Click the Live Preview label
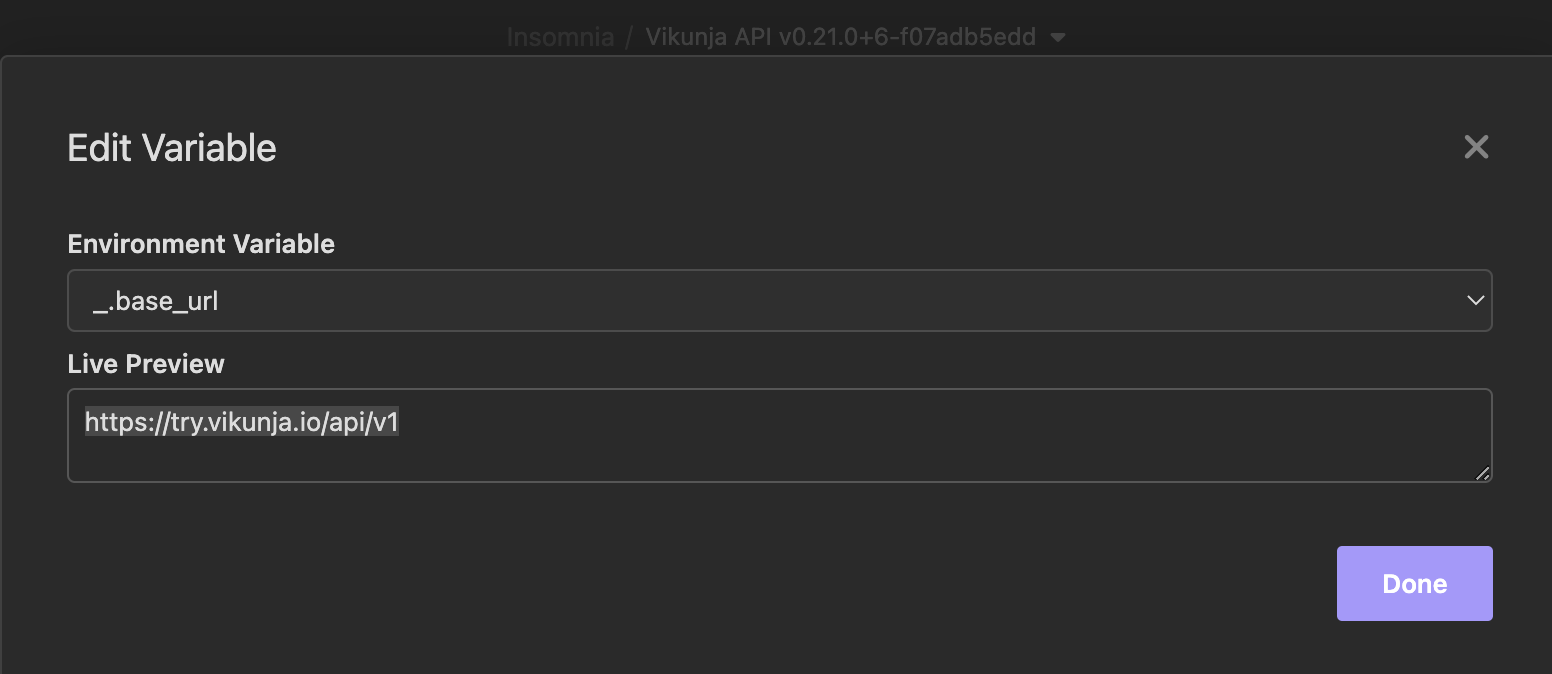Screen dimensions: 1552x674 click(x=146, y=364)
